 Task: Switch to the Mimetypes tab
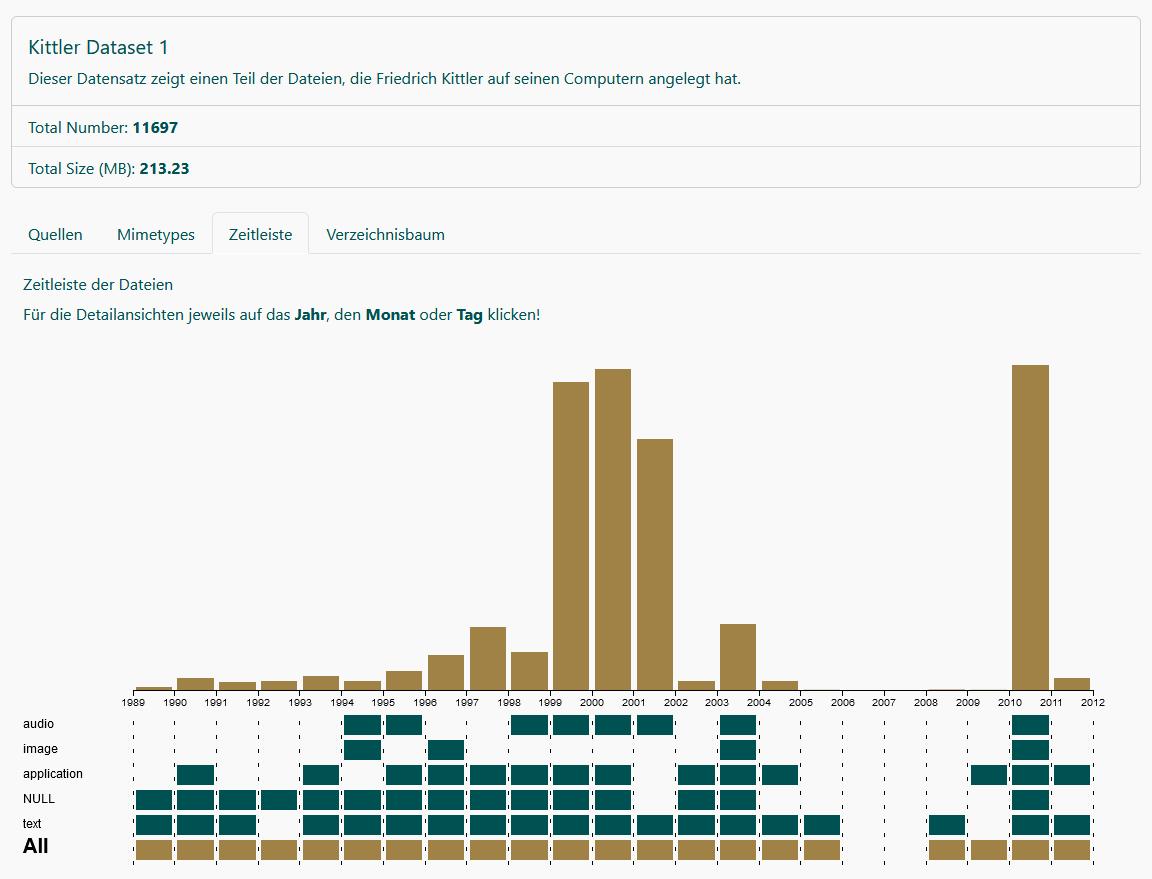[156, 234]
